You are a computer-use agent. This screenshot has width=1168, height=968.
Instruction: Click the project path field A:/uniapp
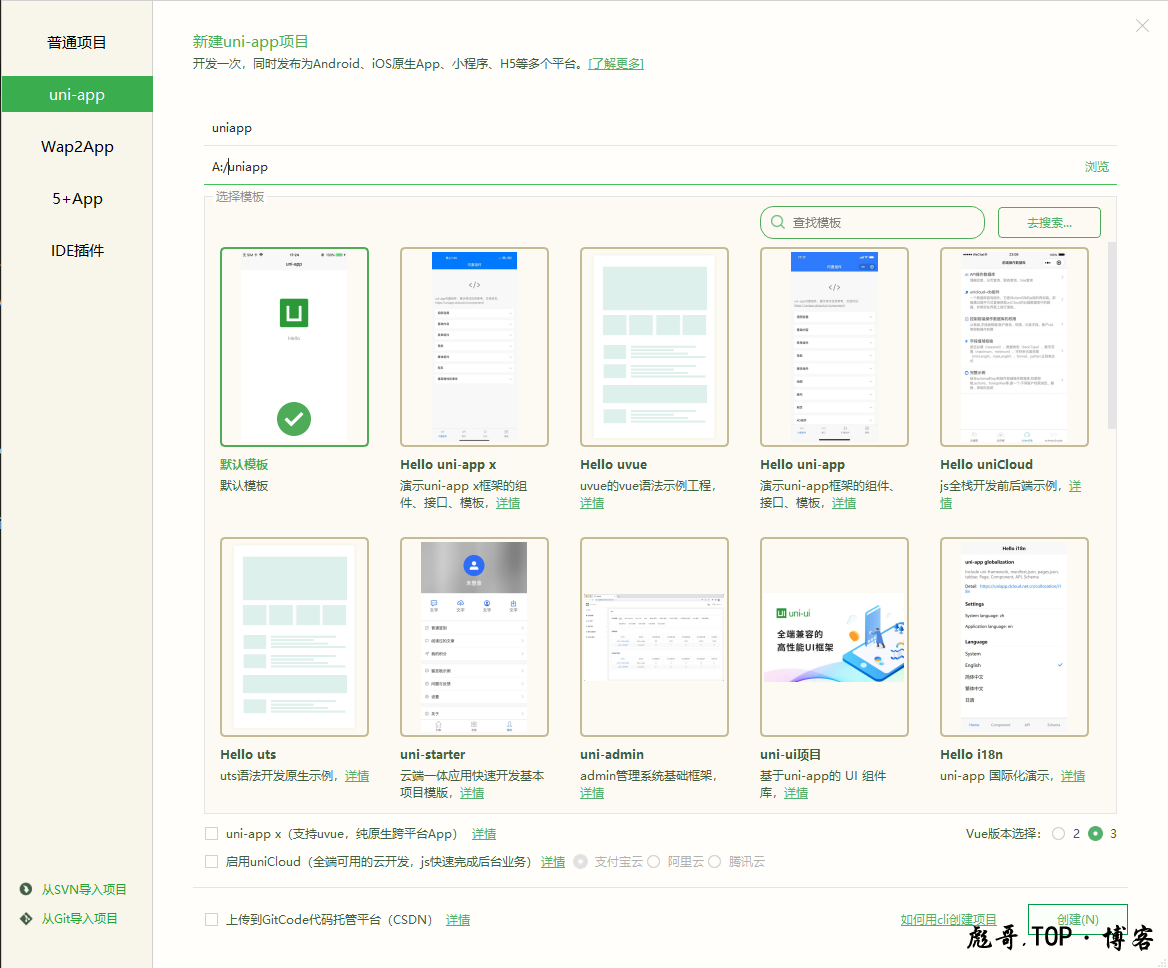click(641, 167)
